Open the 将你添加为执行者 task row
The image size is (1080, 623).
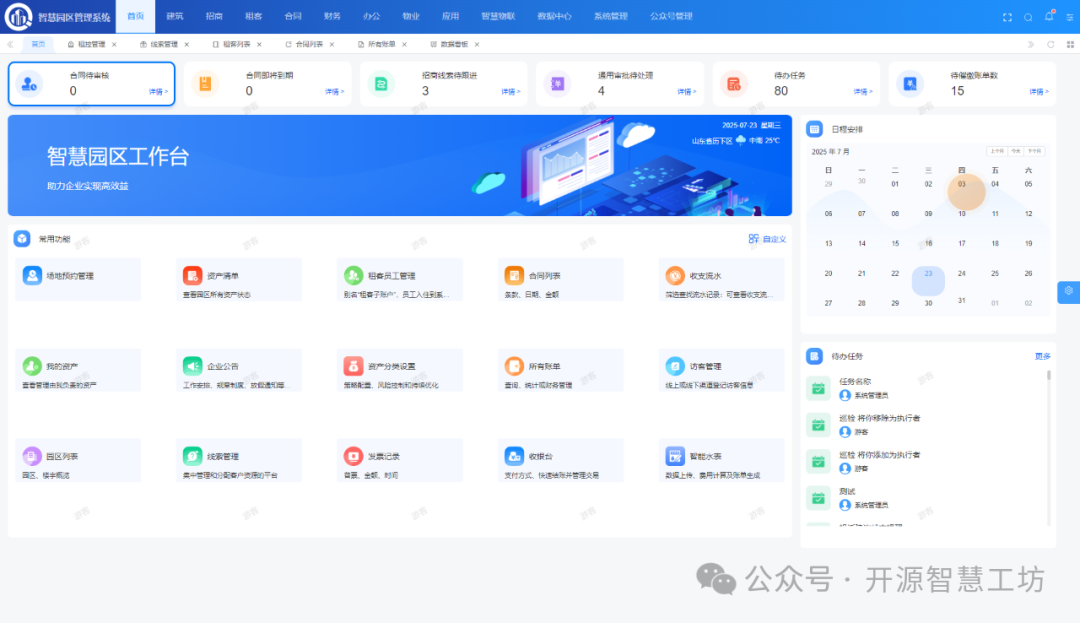[926, 461]
